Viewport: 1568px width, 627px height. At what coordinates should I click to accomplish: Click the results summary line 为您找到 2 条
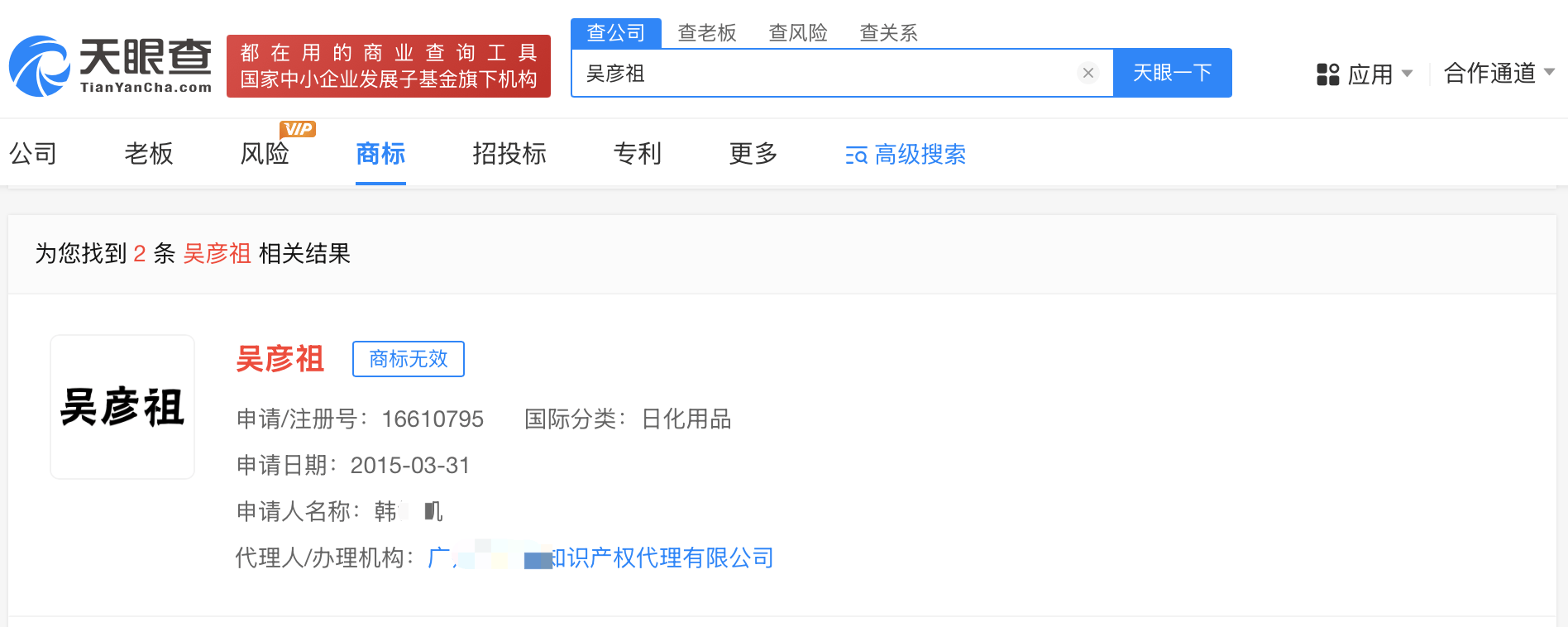point(193,254)
